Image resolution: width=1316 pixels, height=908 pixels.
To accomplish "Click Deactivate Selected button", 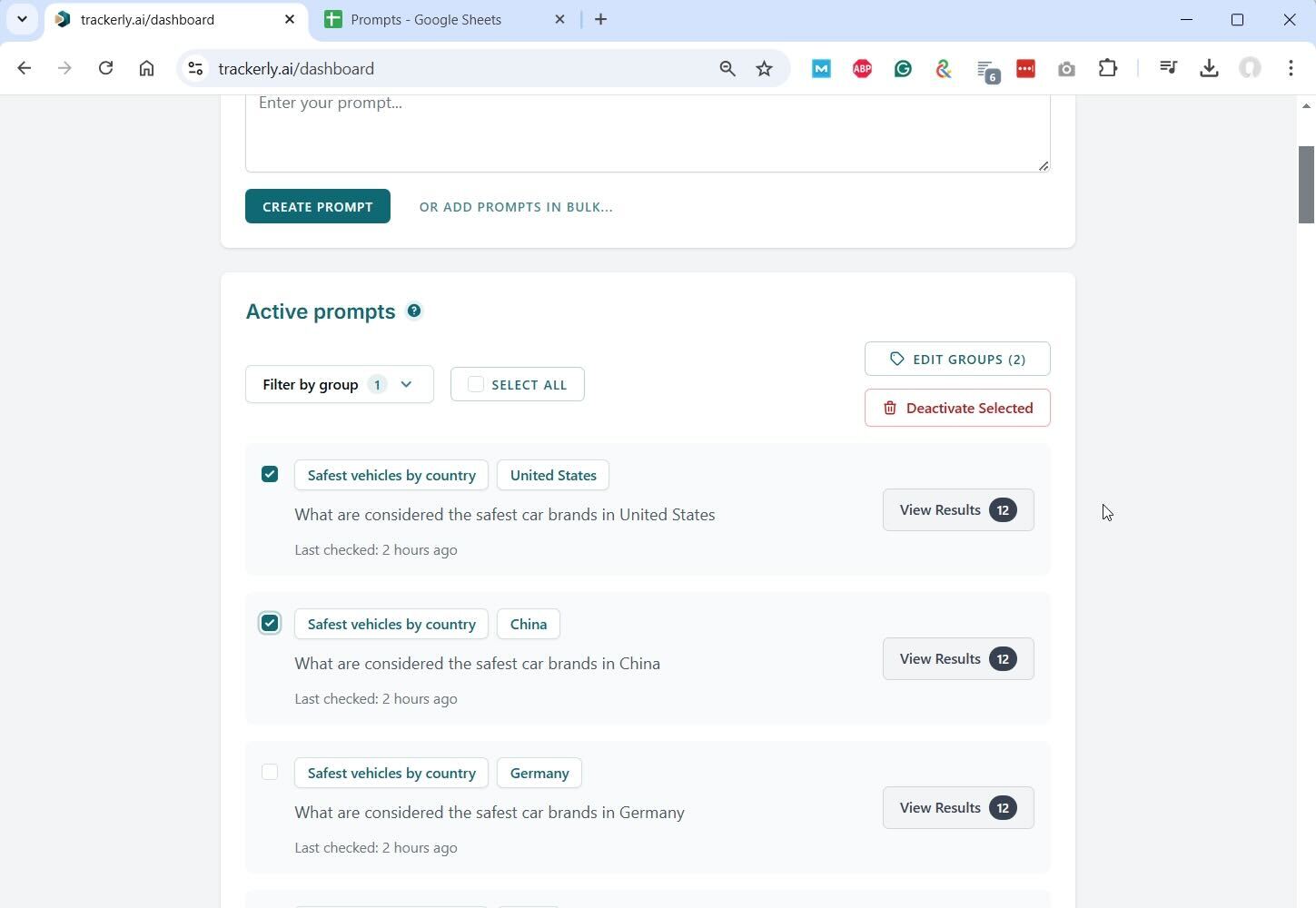I will coord(957,407).
